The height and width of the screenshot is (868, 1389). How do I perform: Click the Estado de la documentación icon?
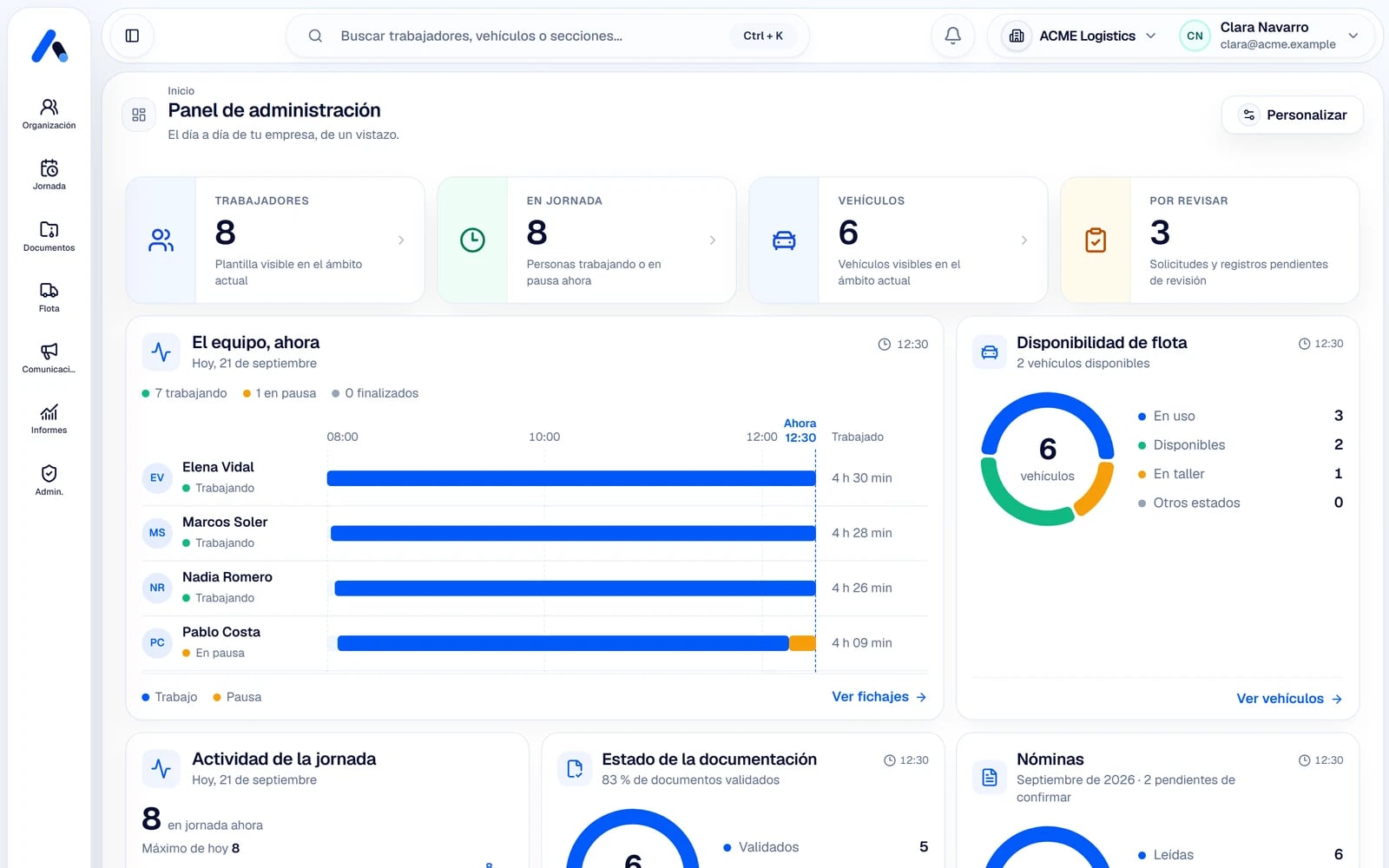(575, 768)
